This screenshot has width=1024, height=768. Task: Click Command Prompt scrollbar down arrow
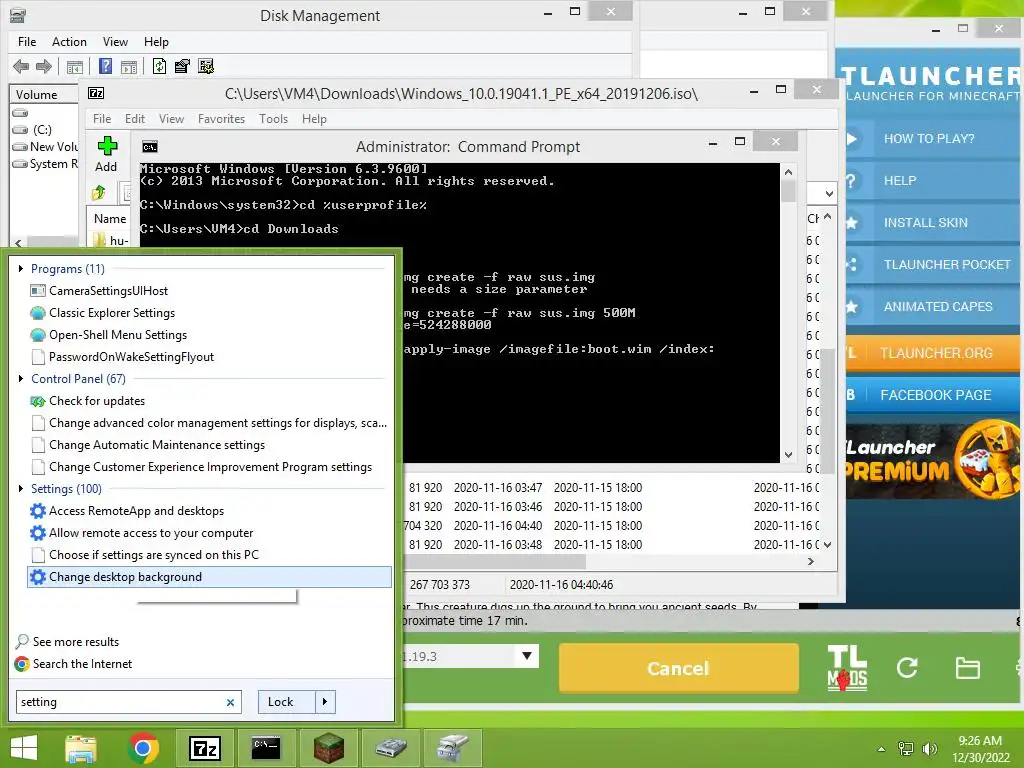[x=788, y=455]
